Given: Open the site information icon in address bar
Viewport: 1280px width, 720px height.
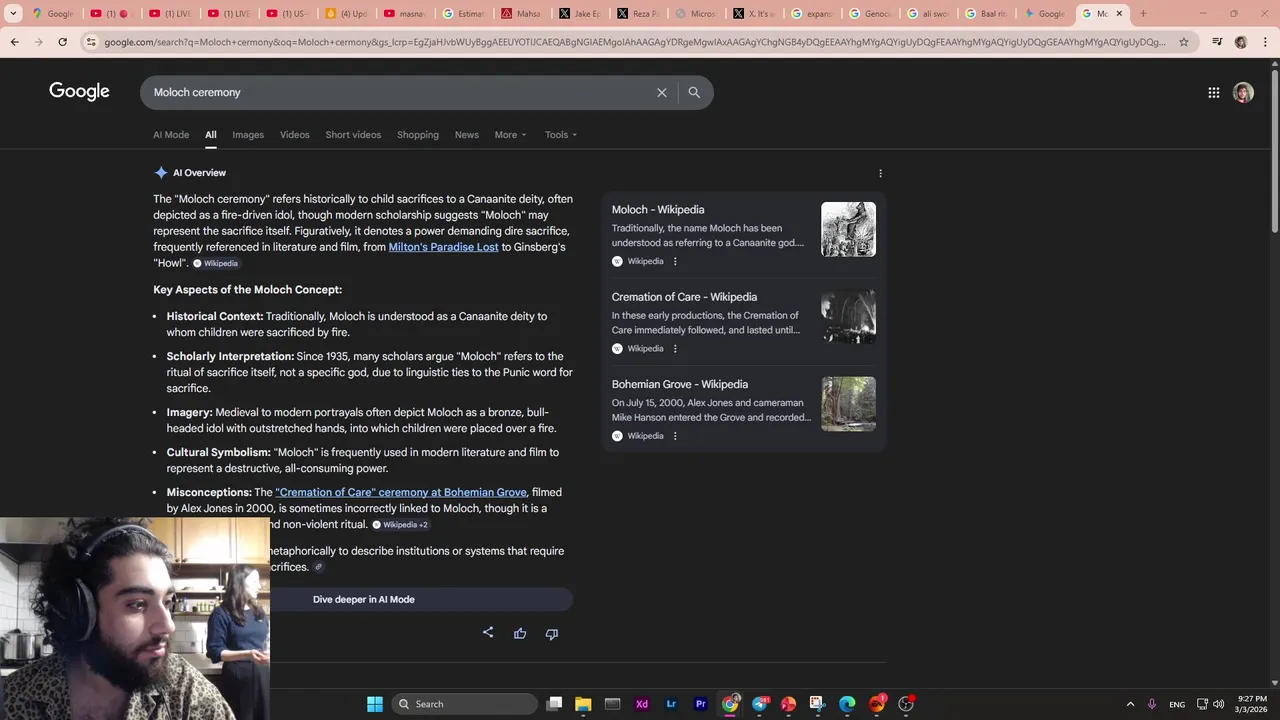Looking at the screenshot, I should coord(91,42).
